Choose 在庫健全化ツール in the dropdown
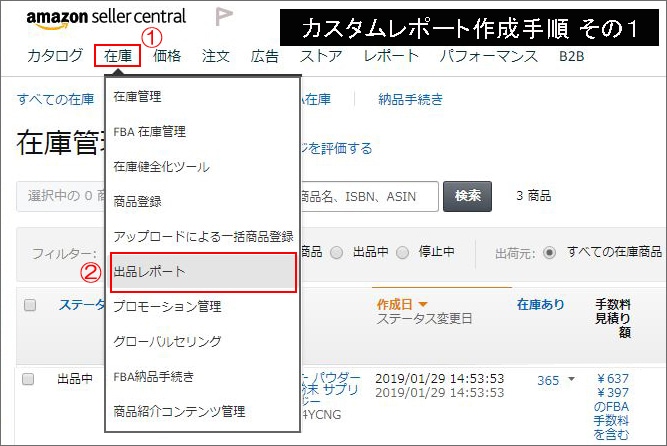 (x=162, y=166)
